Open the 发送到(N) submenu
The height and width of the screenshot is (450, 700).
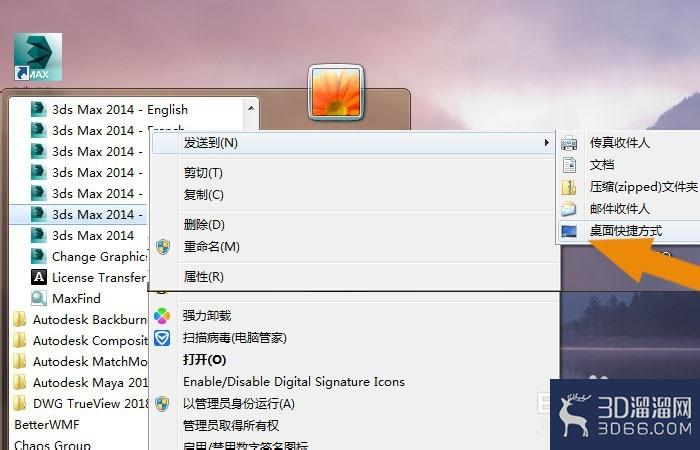pyautogui.click(x=353, y=143)
